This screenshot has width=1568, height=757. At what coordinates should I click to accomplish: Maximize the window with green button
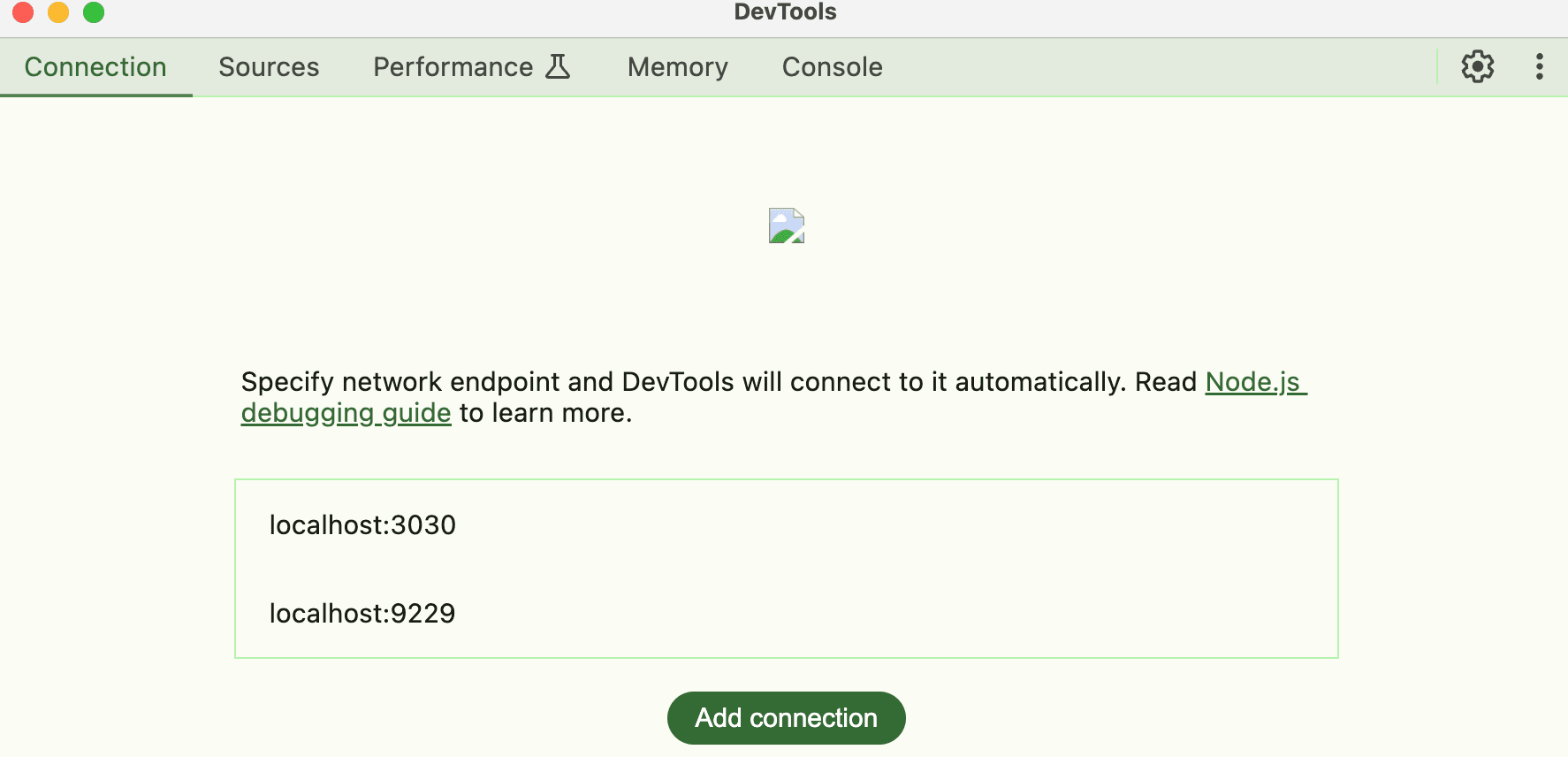pos(94,12)
